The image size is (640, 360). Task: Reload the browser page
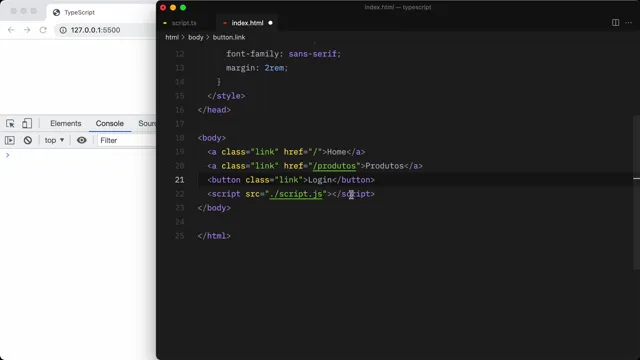point(43,30)
